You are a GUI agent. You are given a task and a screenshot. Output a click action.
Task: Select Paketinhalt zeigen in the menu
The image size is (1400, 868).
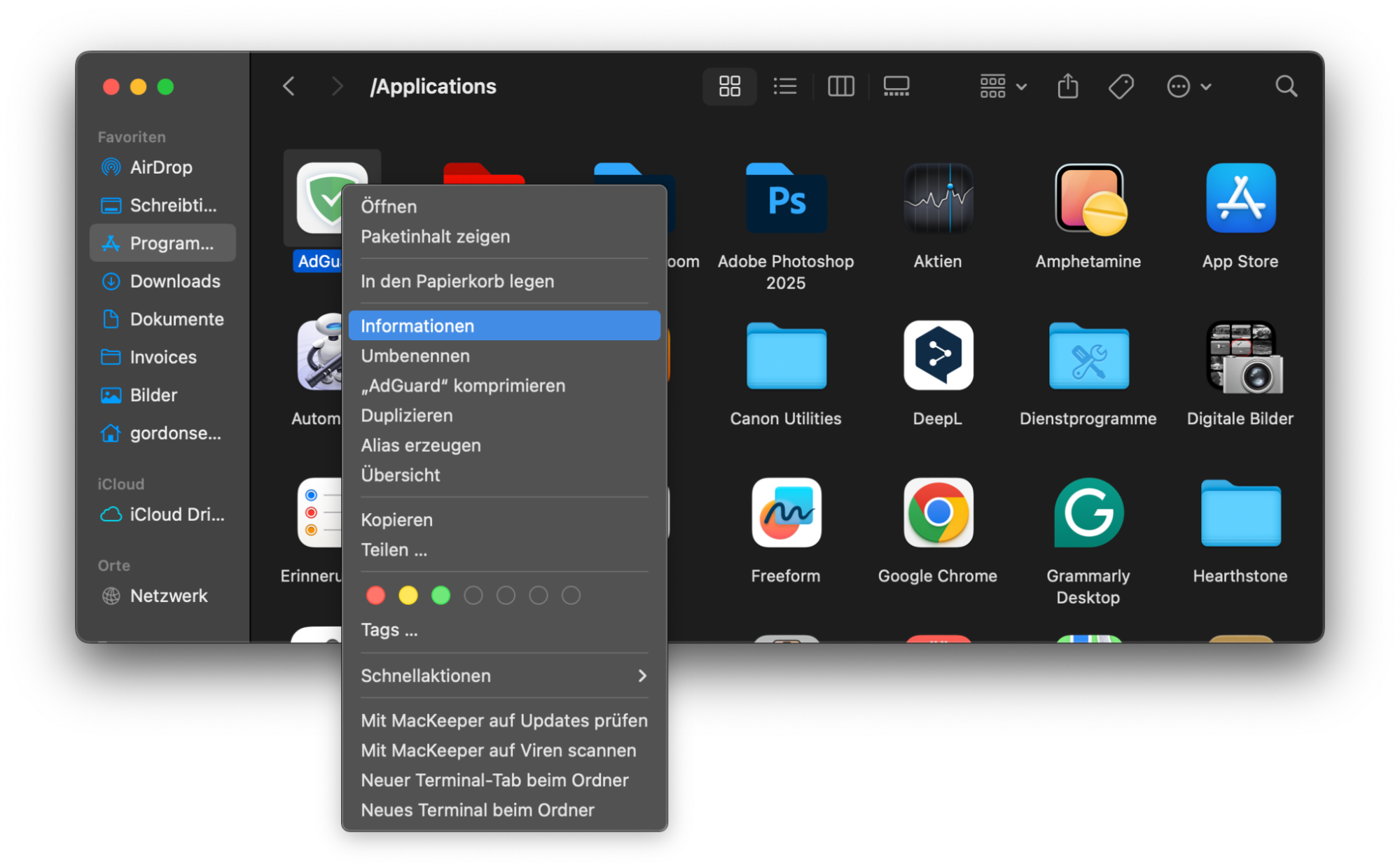click(x=435, y=237)
